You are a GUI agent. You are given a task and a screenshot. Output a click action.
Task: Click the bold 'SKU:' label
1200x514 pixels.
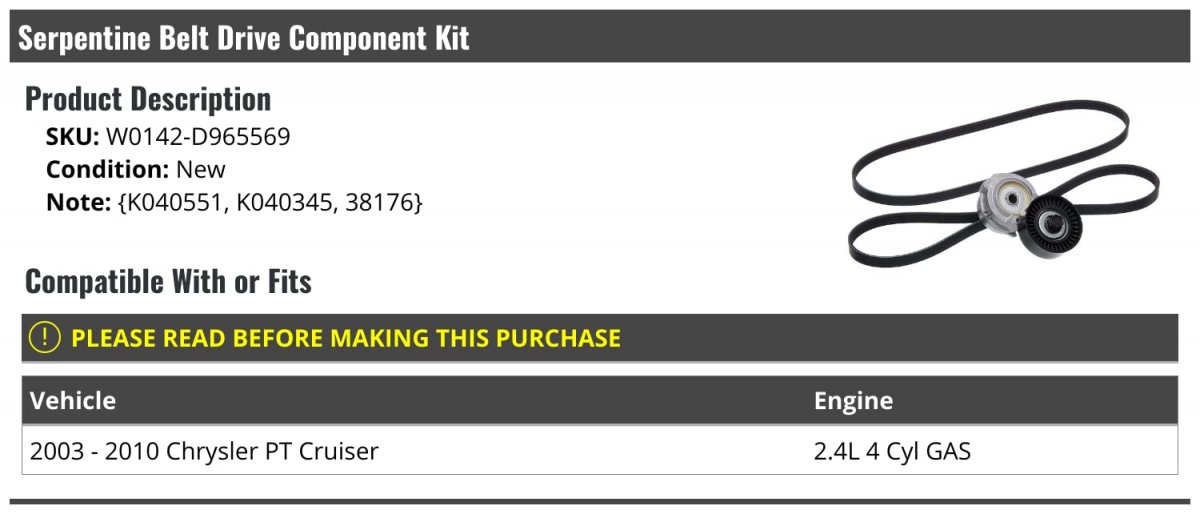73,136
